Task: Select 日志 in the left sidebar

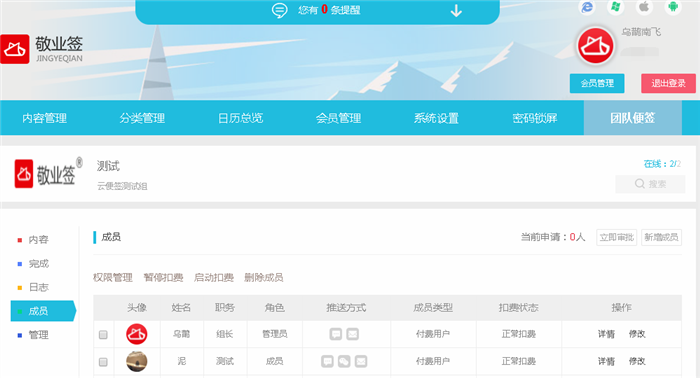Action: pos(38,287)
